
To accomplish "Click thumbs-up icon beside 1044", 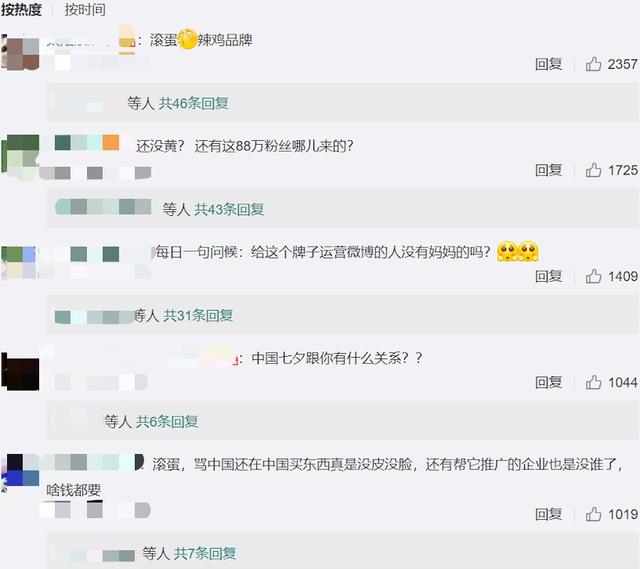I will [593, 382].
